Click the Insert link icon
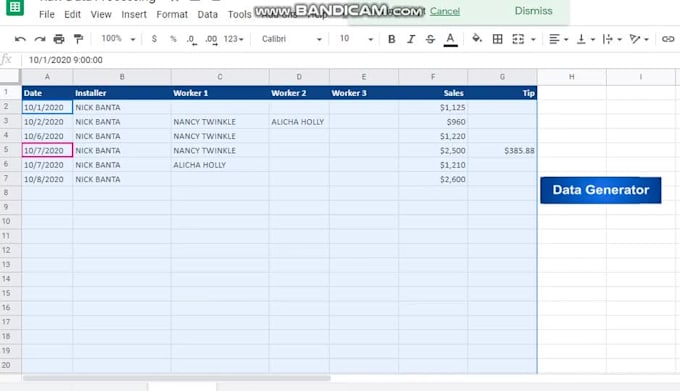Viewport: 680px width, 391px height. click(x=668, y=39)
